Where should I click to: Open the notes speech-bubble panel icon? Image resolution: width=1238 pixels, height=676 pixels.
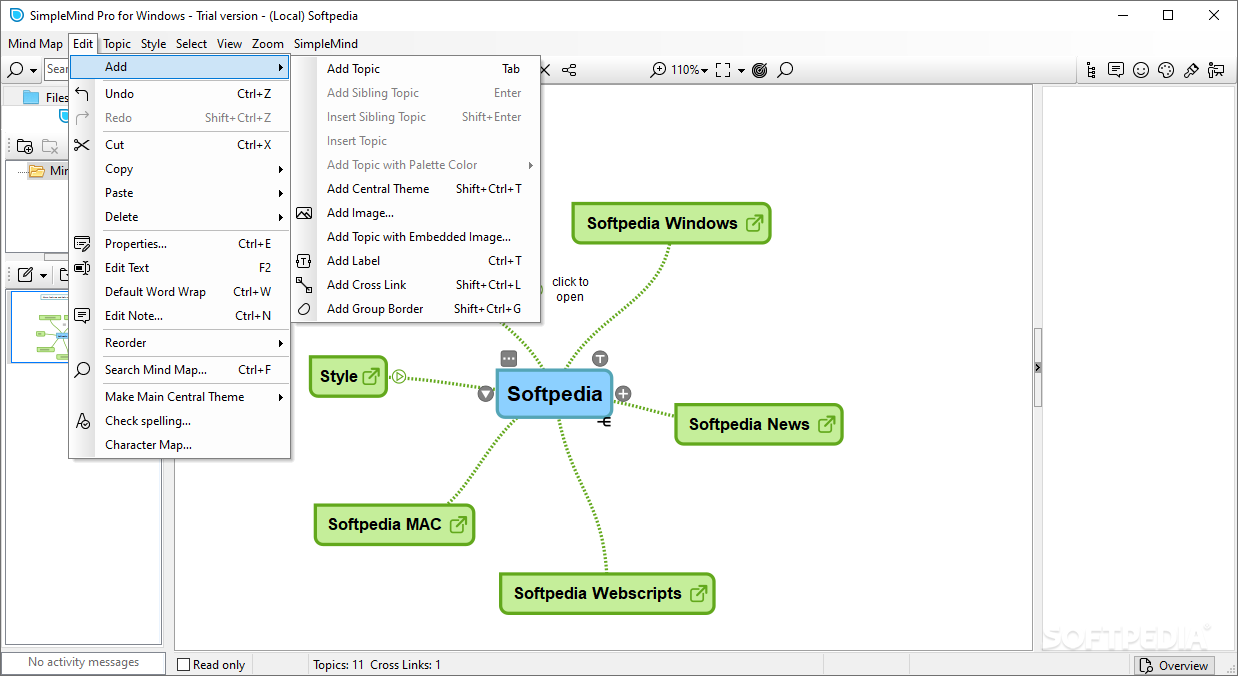pos(1116,70)
